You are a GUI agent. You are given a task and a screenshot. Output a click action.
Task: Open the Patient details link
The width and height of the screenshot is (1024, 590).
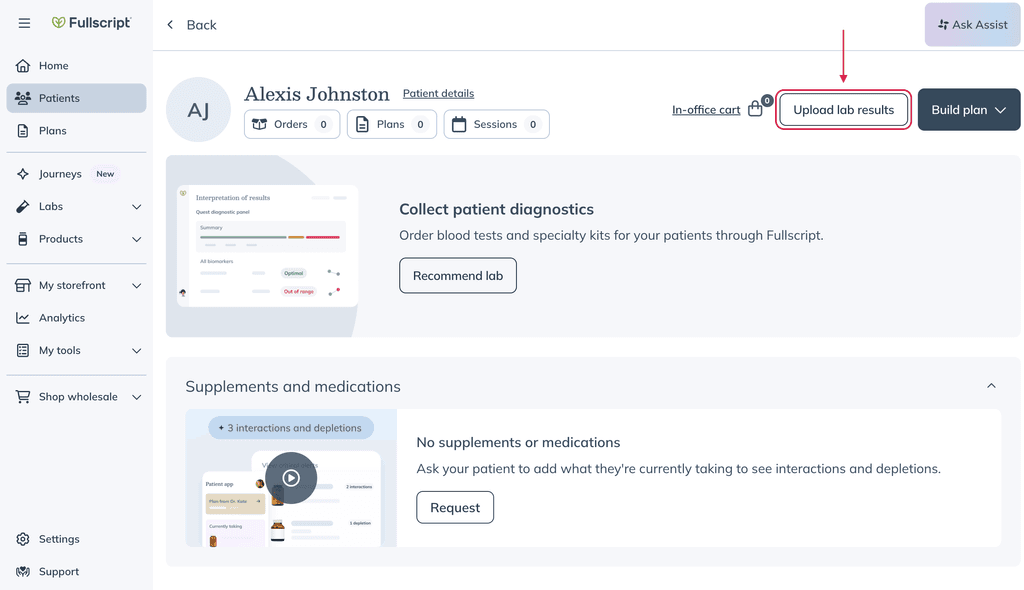438,93
